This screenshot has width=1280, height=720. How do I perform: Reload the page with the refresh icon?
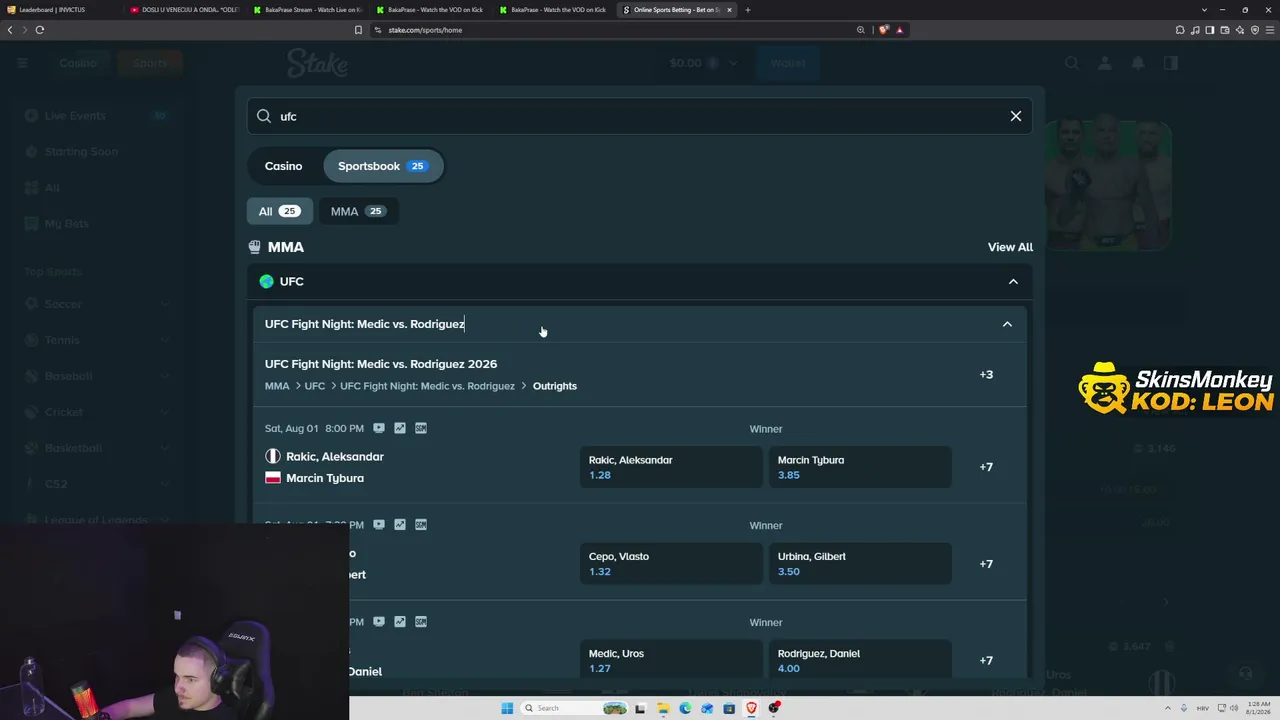(40, 30)
